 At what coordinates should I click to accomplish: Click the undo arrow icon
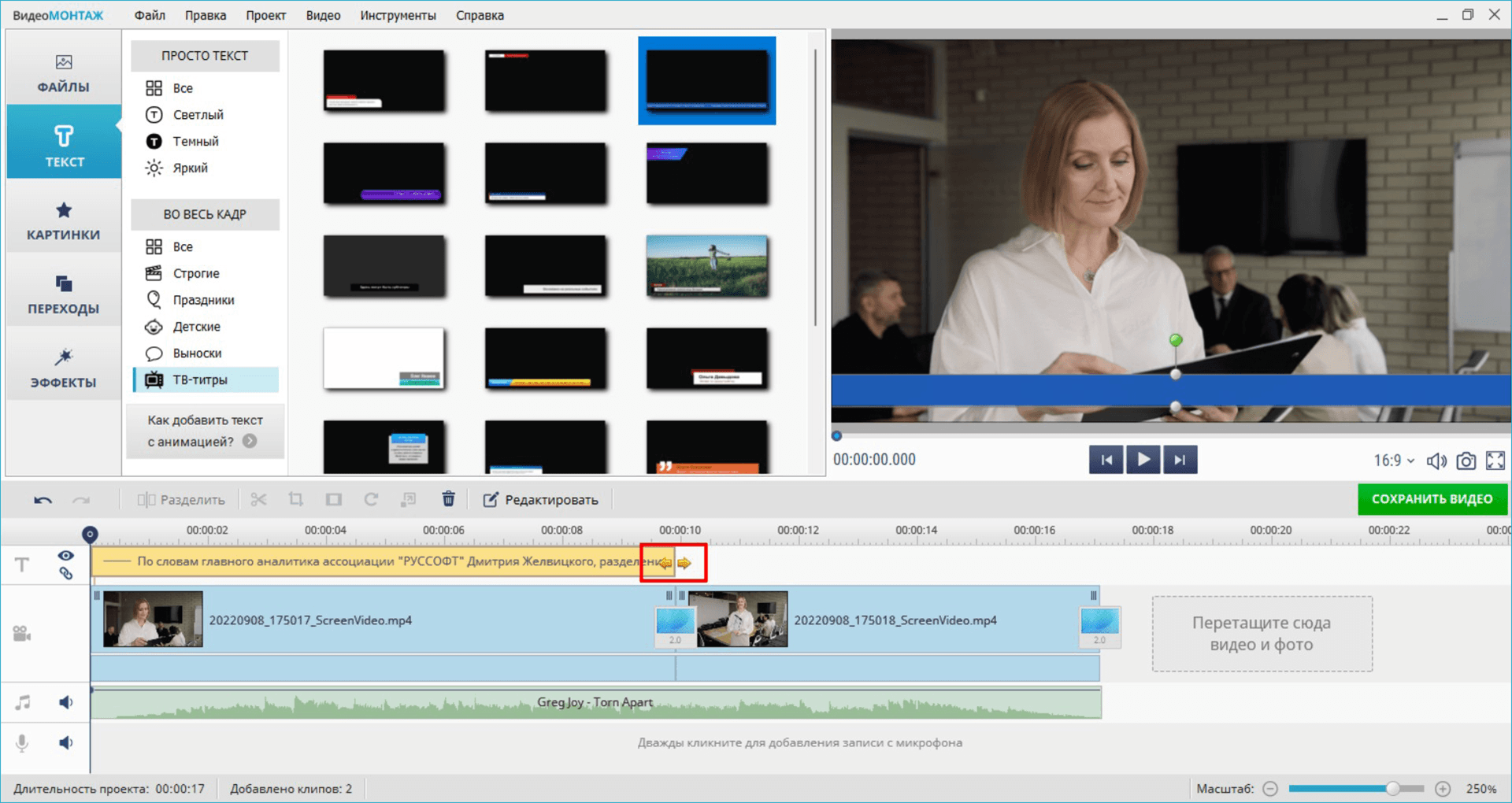tap(43, 500)
